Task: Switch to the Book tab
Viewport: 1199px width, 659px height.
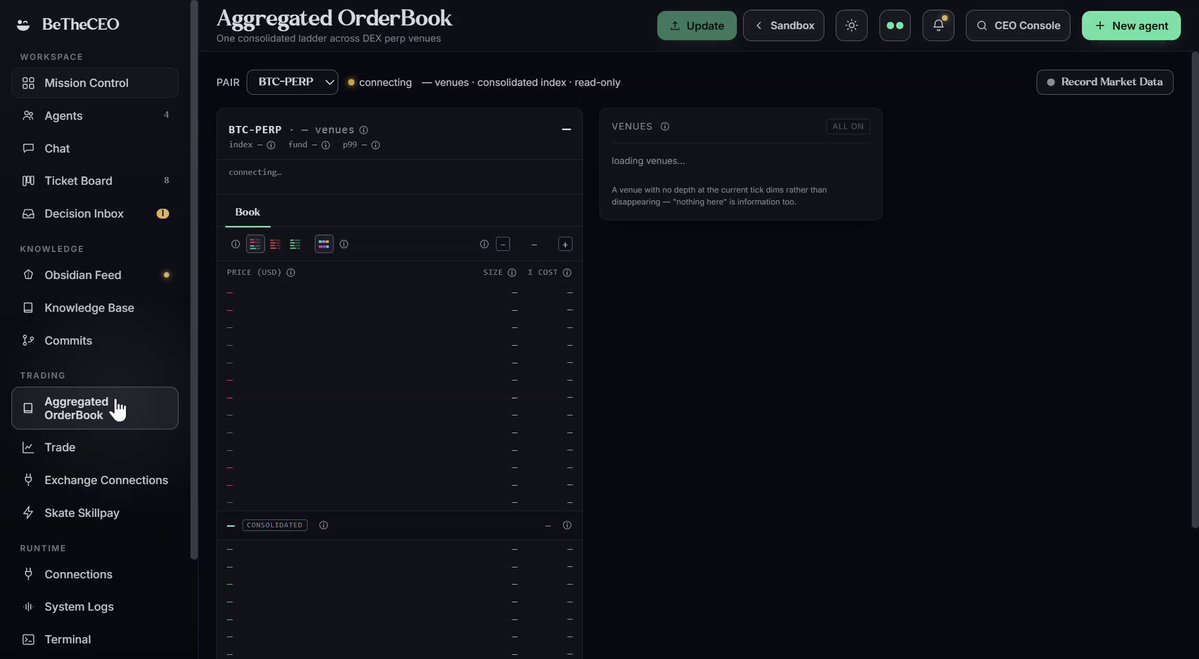Action: tap(248, 213)
